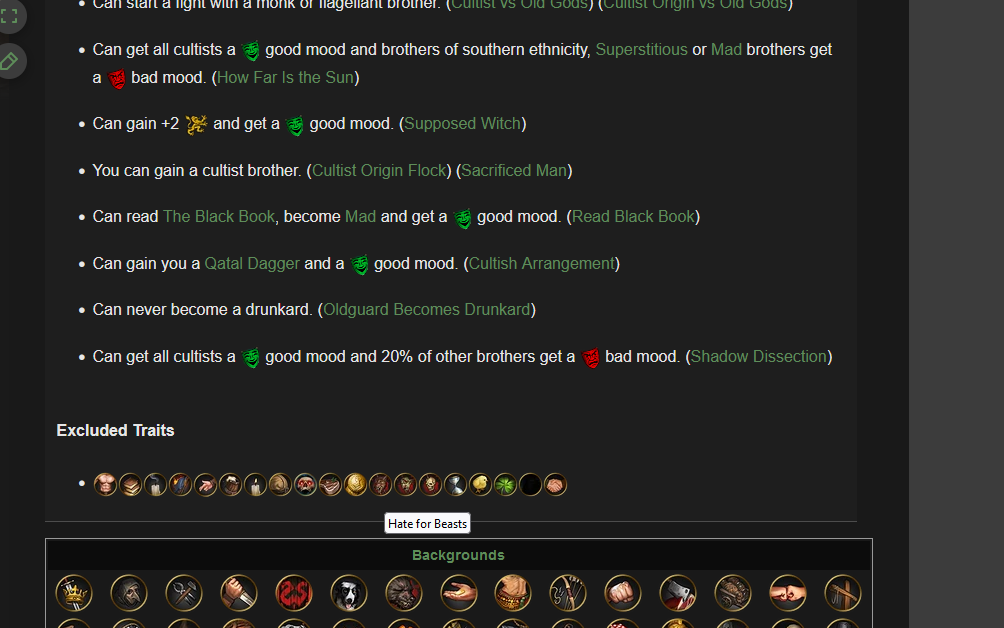Click the four-leaf clover trait icon
Image resolution: width=1004 pixels, height=628 pixels.
[505, 485]
